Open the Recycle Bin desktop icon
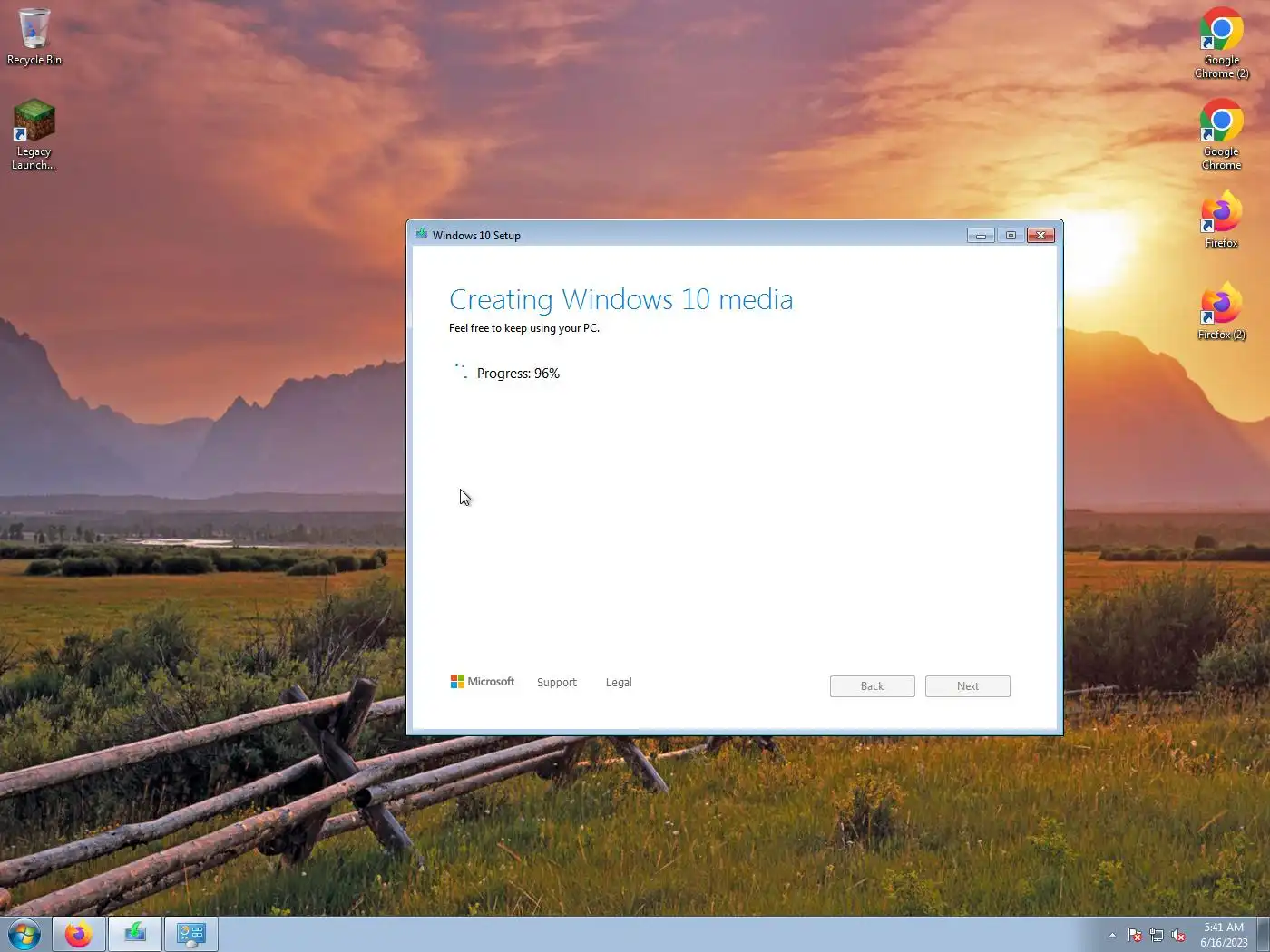Viewport: 1270px width, 952px height. click(34, 37)
